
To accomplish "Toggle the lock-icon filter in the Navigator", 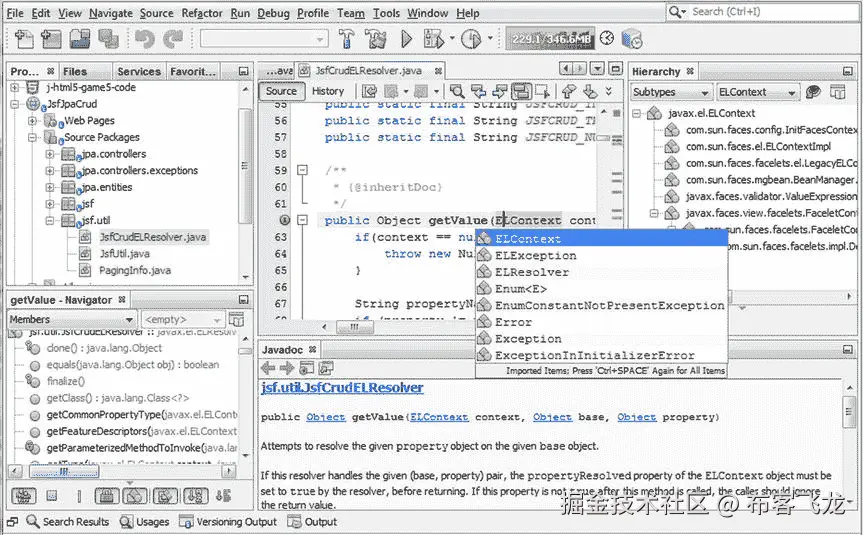I will (107, 496).
